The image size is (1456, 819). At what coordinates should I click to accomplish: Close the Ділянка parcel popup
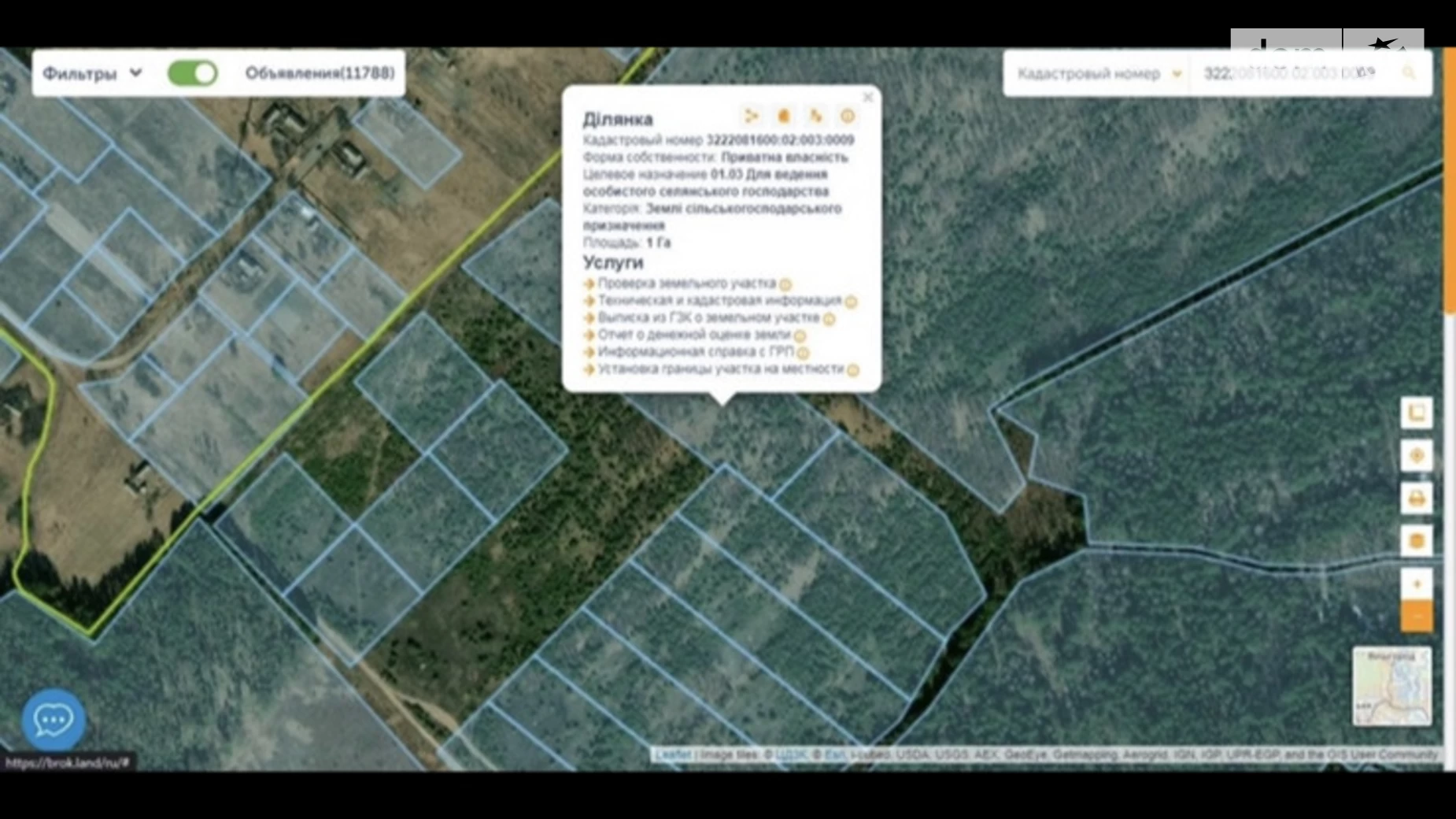pos(867,98)
